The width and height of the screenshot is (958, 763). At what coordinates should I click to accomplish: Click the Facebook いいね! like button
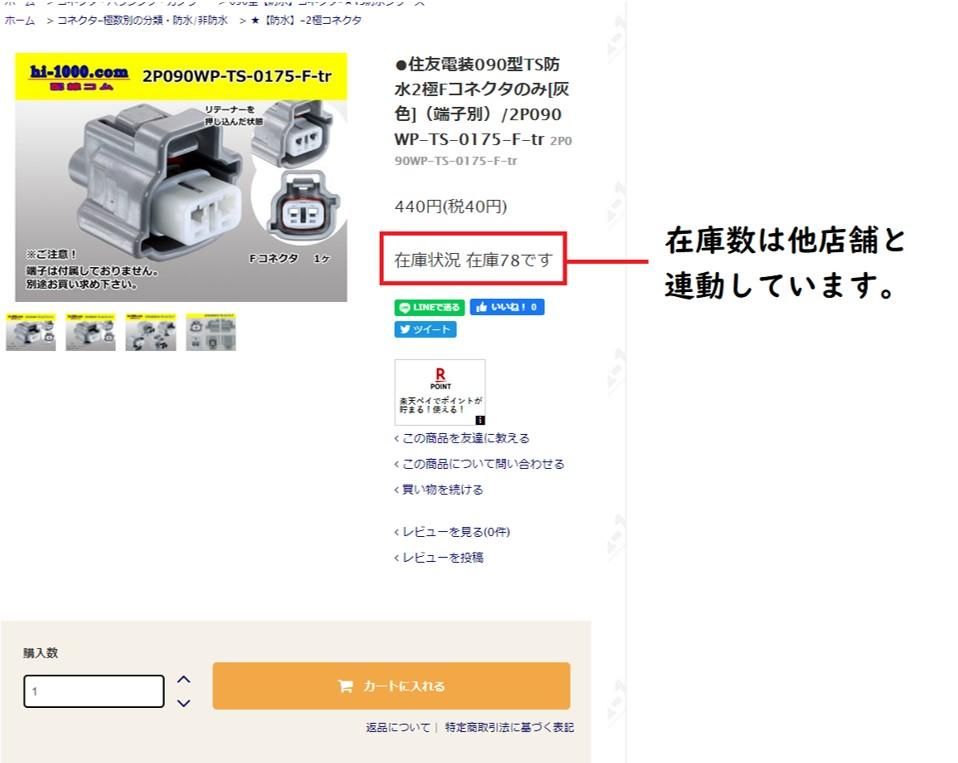pos(507,307)
